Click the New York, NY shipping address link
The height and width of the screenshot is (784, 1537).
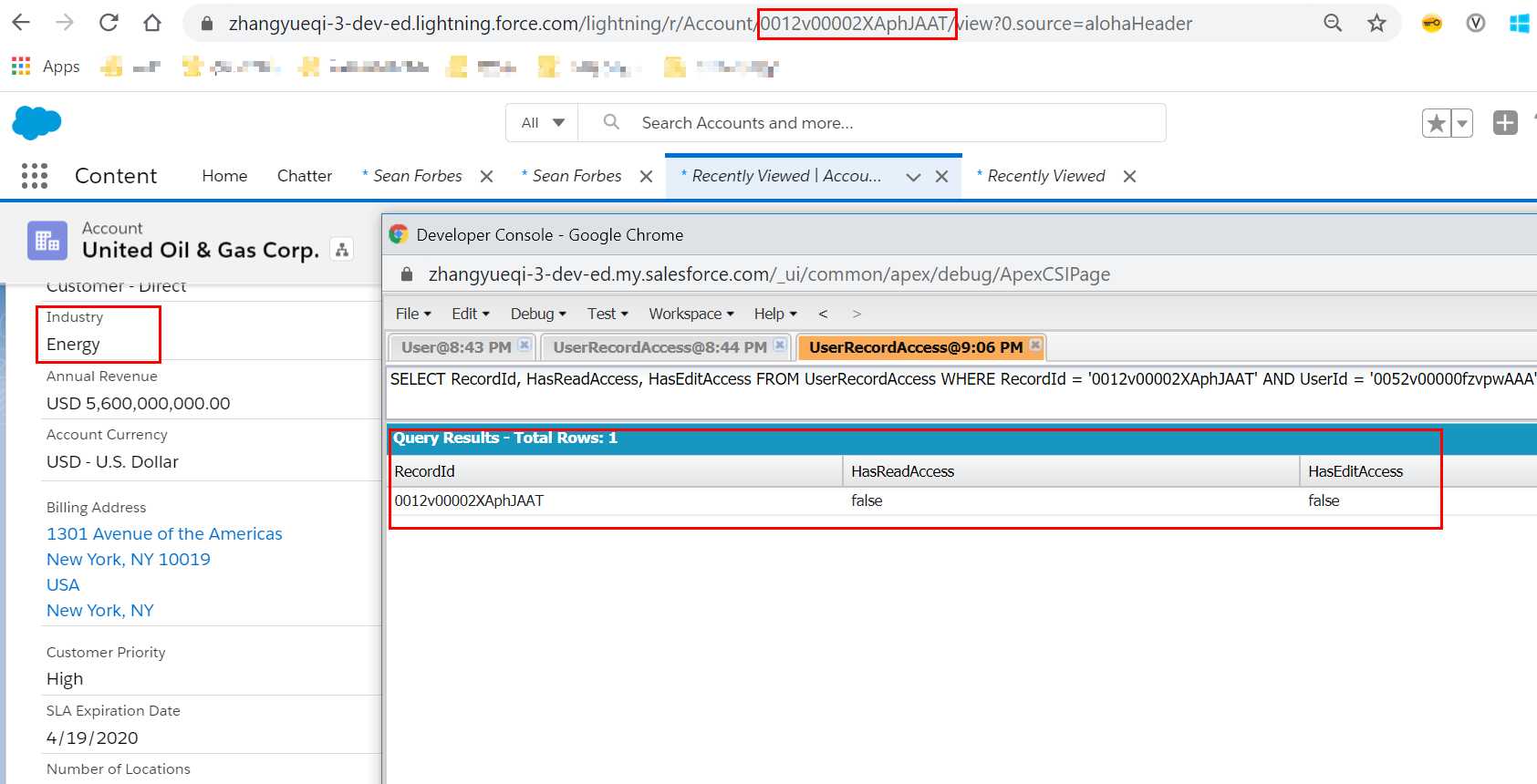pyautogui.click(x=100, y=610)
